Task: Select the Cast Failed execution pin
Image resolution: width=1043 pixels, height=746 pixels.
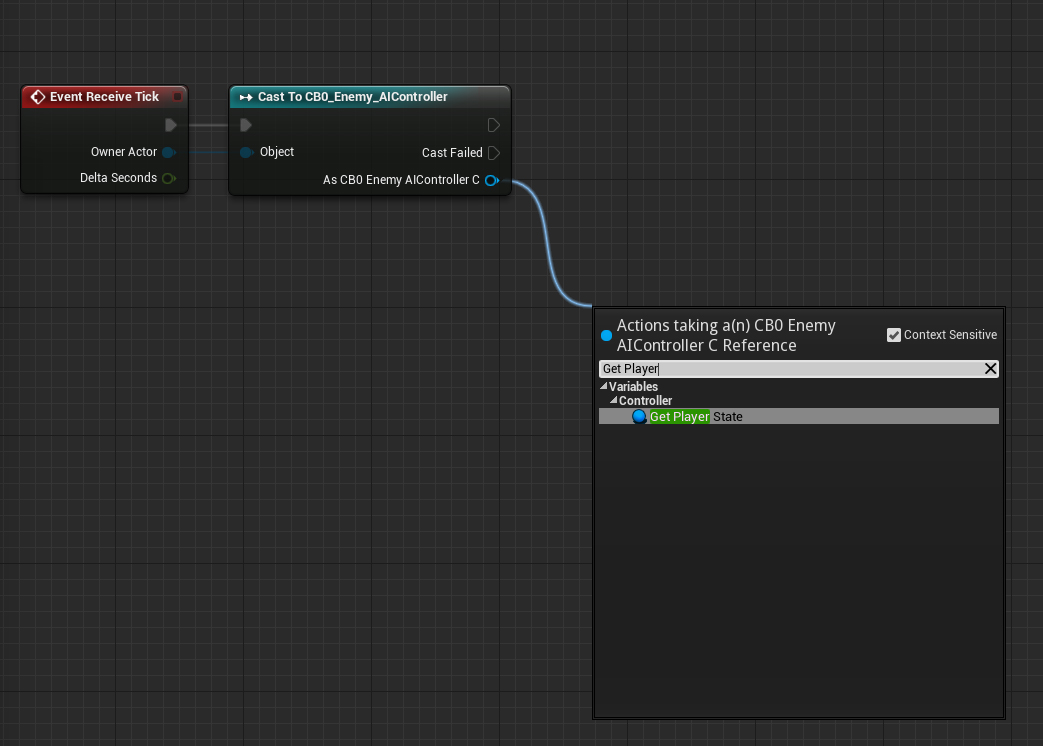Action: pyautogui.click(x=492, y=152)
